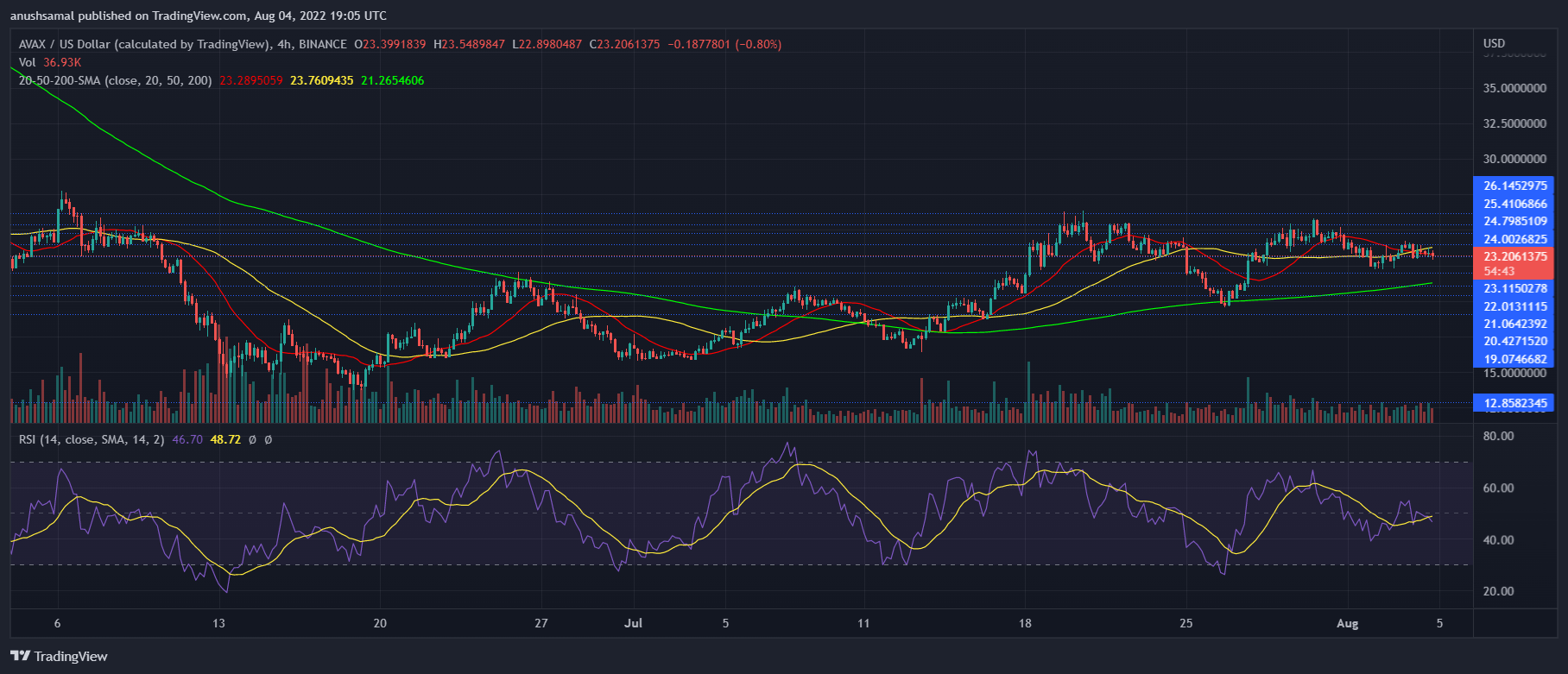Click the 54:43 candle countdown timer
The width and height of the screenshot is (1568, 674).
pos(1499,271)
